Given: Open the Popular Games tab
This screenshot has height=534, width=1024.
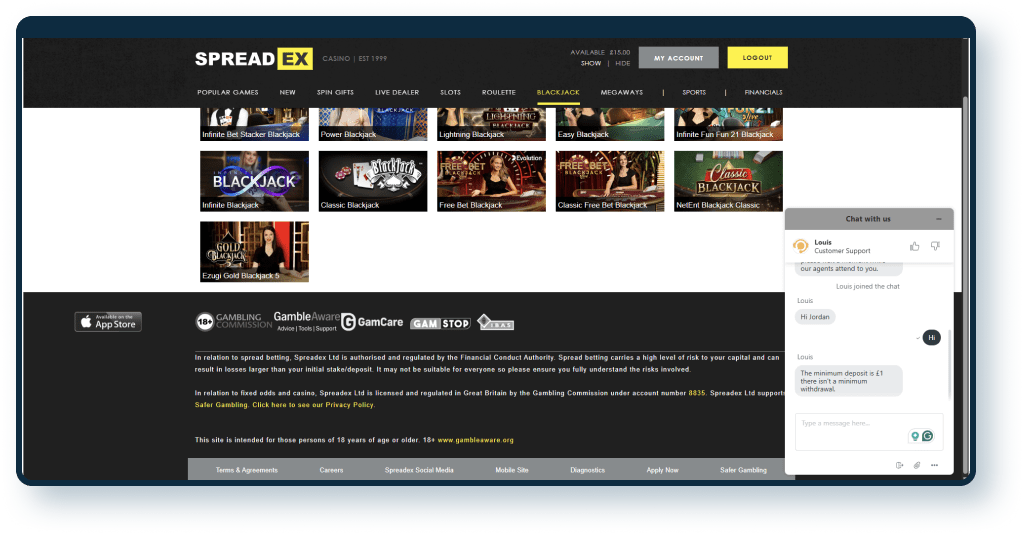Looking at the screenshot, I should [x=228, y=93].
